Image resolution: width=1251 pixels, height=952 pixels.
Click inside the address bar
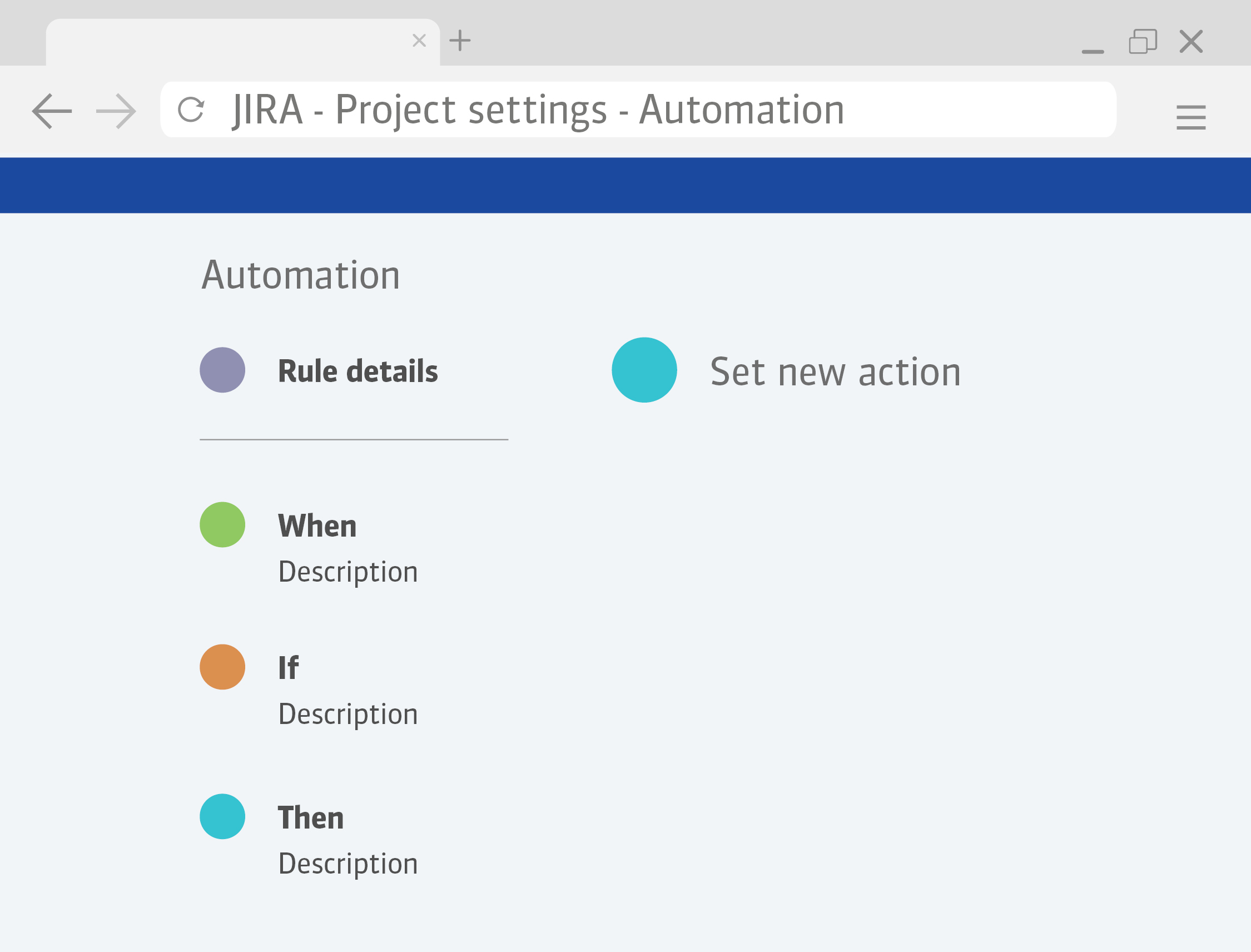[x=623, y=110]
